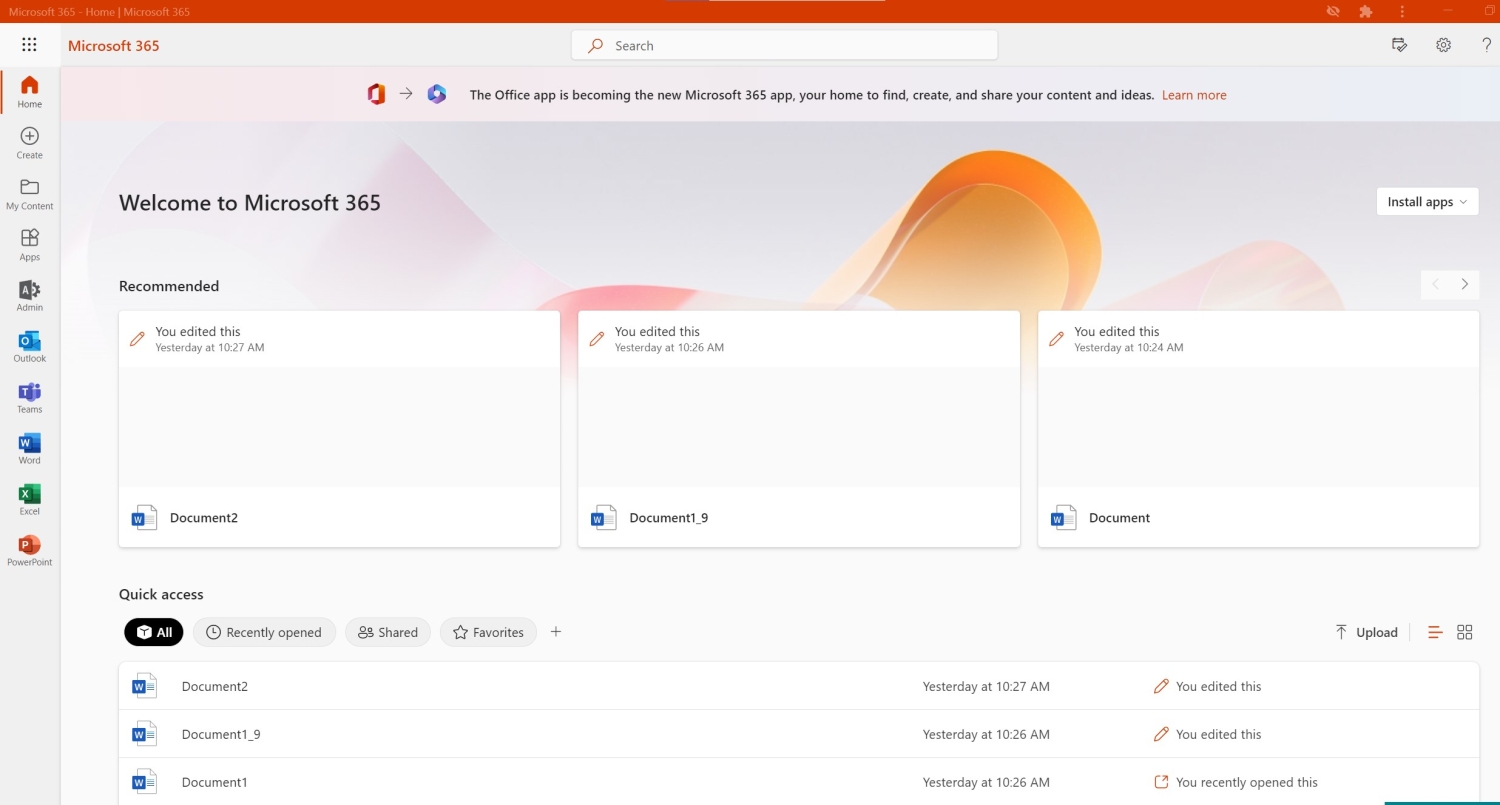Click the crossed-out eye icon in title bar
This screenshot has width=1500, height=805.
1332,11
